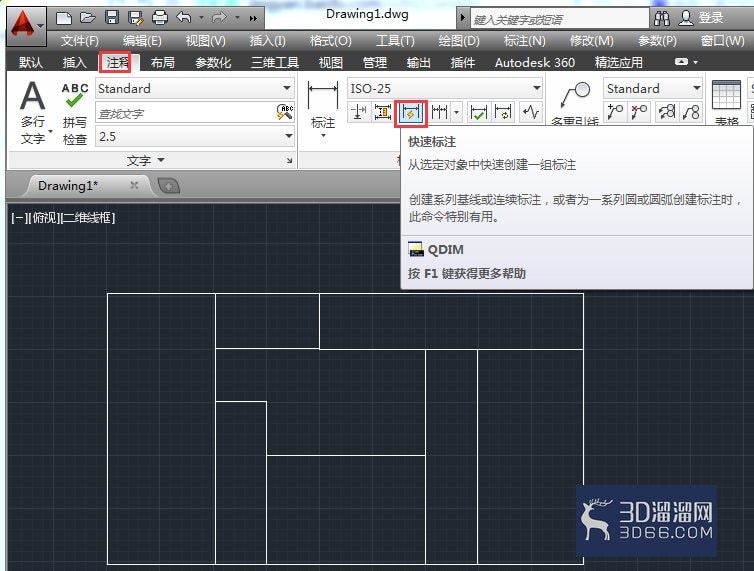Click the add leader icon
Image resolution: width=754 pixels, height=571 pixels.
pos(615,112)
